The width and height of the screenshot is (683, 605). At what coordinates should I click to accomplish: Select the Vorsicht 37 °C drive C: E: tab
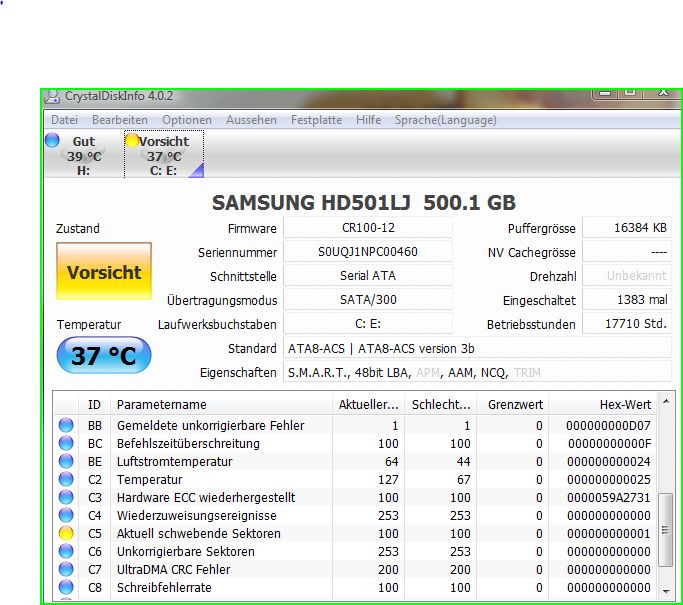[164, 155]
